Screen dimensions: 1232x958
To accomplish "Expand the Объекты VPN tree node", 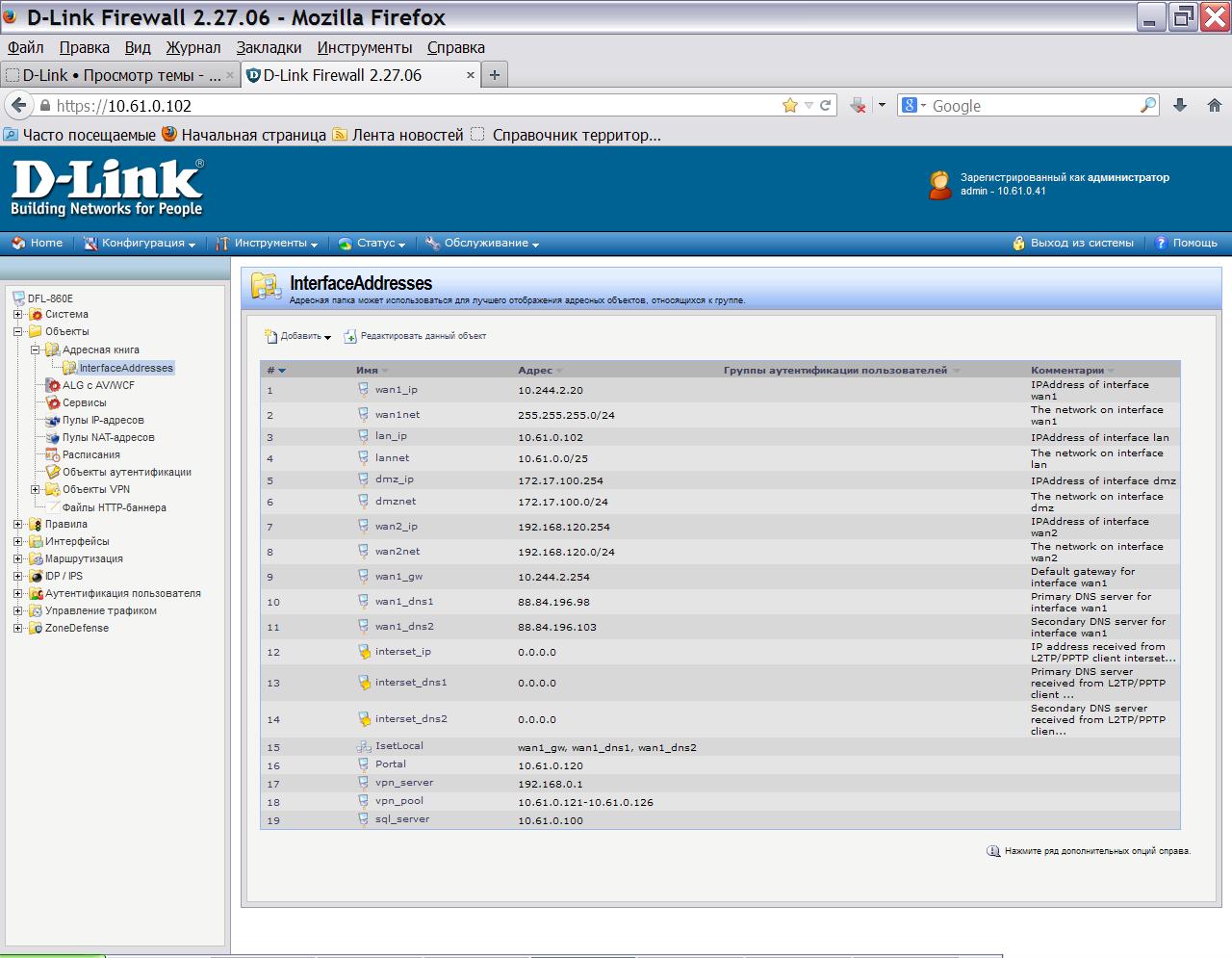I will coord(35,489).
